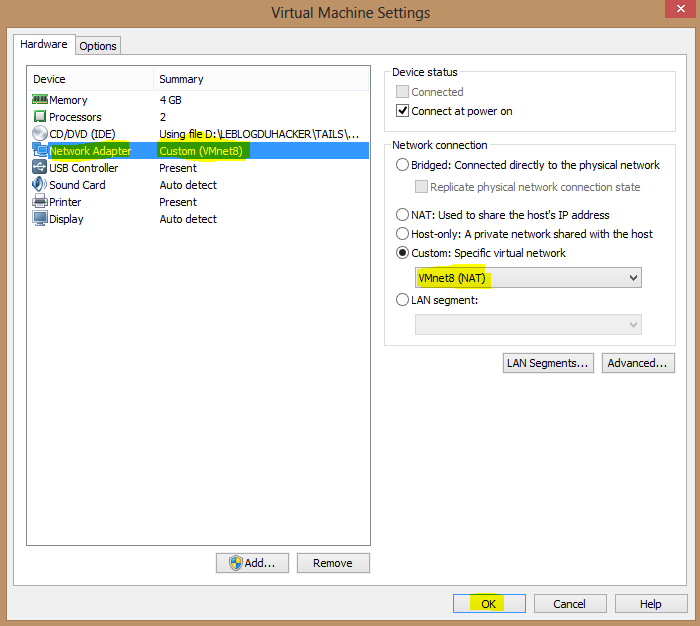Select CD/DVD (IDE) row label

click(x=82, y=134)
